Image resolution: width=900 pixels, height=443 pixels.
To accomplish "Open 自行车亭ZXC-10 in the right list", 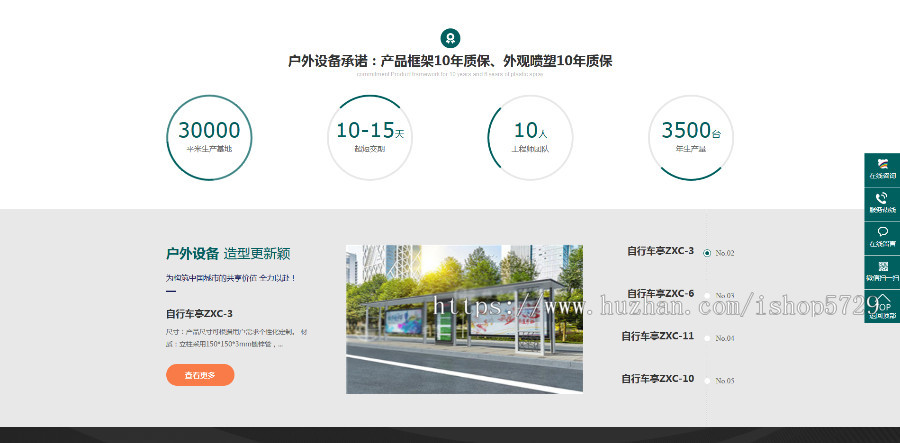I will pos(657,378).
